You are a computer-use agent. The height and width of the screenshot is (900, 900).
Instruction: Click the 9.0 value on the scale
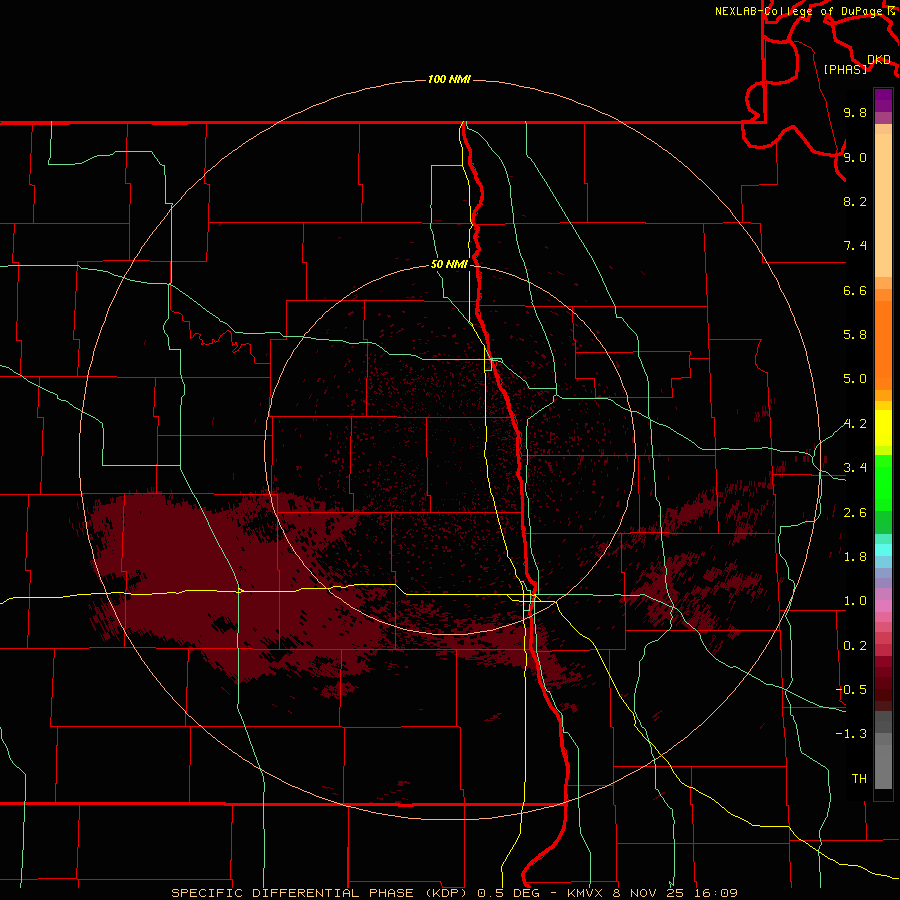point(855,157)
